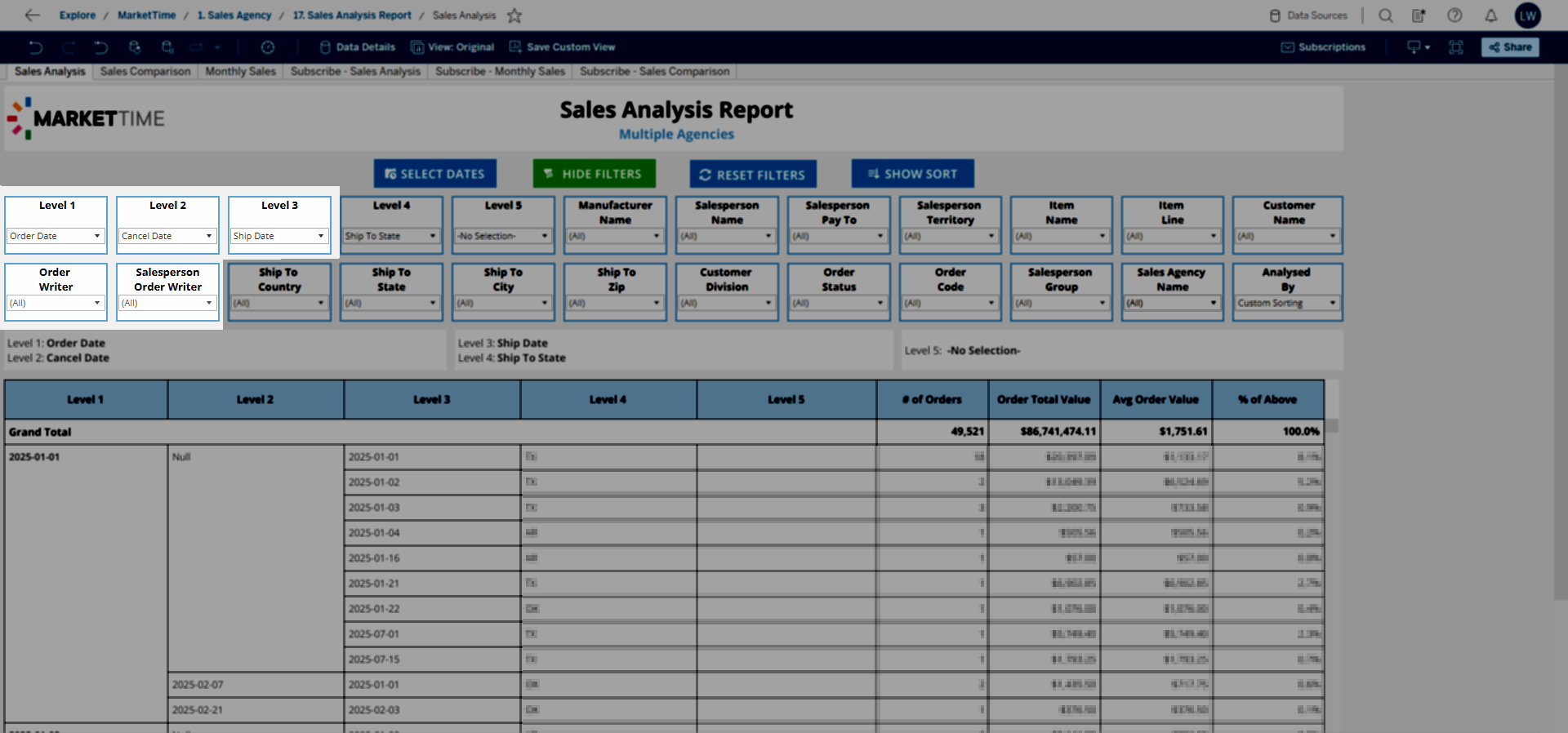This screenshot has width=1568, height=733.
Task: Open the Order Status filter dropdown
Action: [839, 303]
